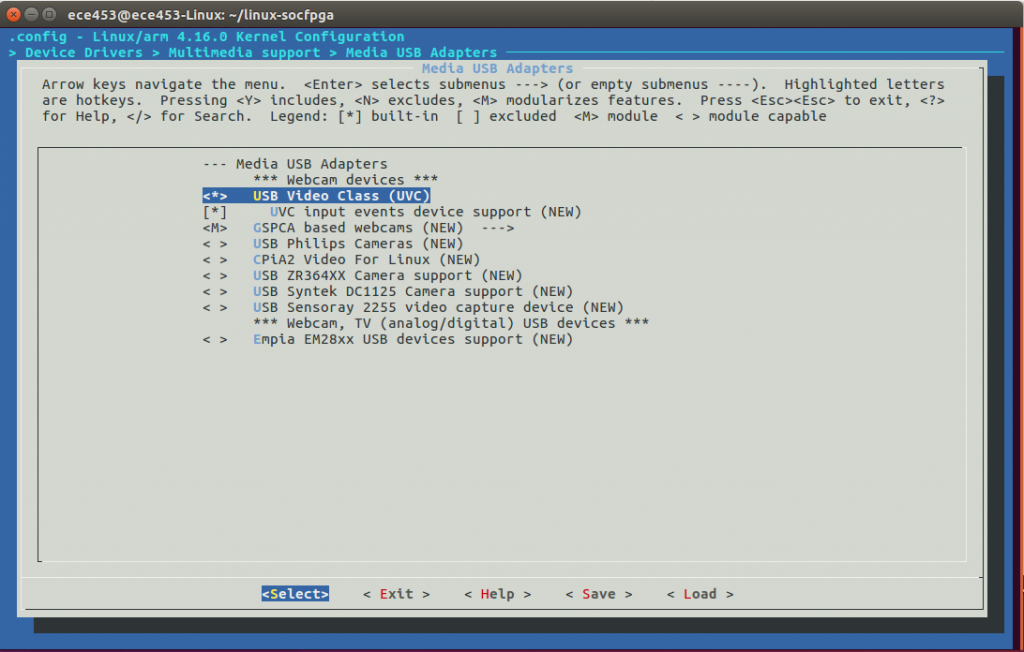The width and height of the screenshot is (1024, 652).
Task: Toggle UVC input events device support checkbox
Action: click(x=215, y=212)
